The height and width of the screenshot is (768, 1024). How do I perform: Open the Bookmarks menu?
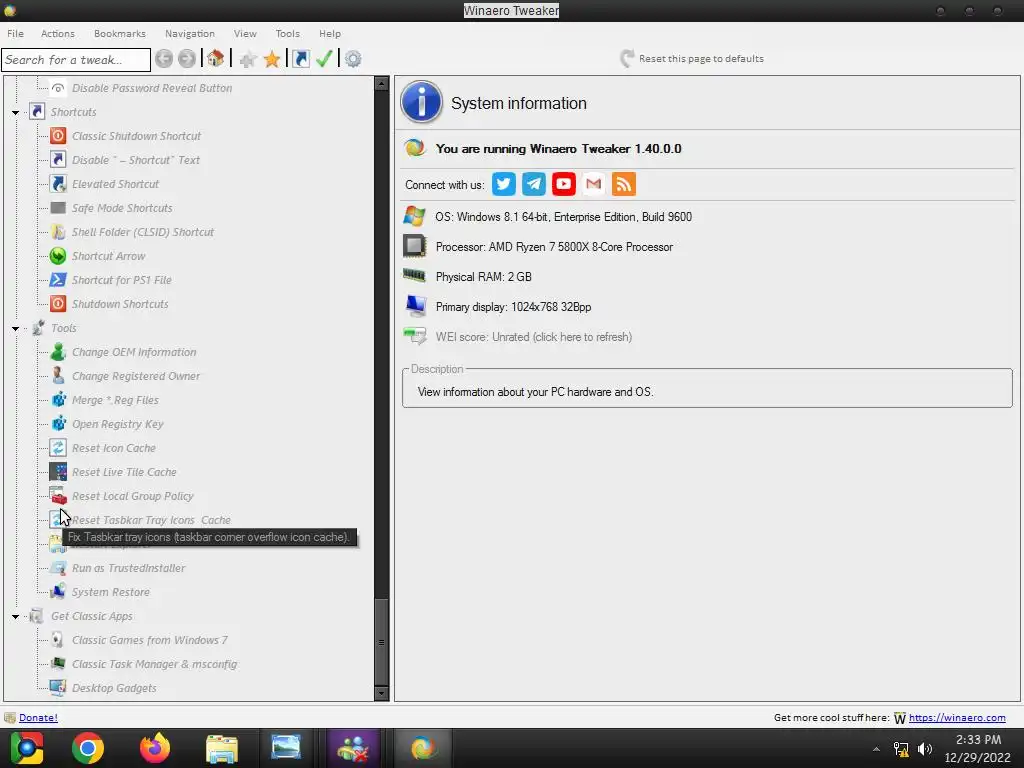(x=120, y=33)
